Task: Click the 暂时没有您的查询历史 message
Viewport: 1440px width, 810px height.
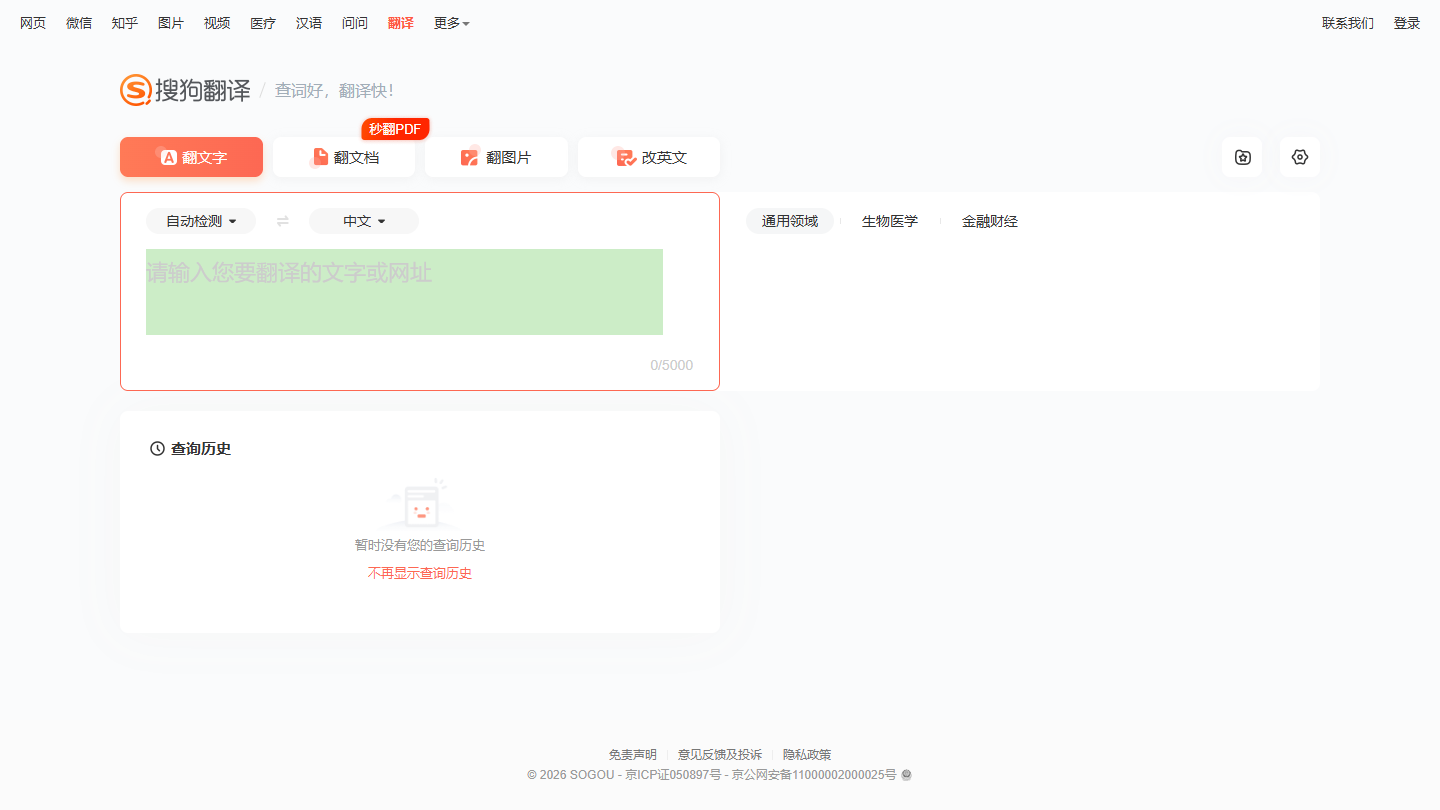Action: point(420,545)
